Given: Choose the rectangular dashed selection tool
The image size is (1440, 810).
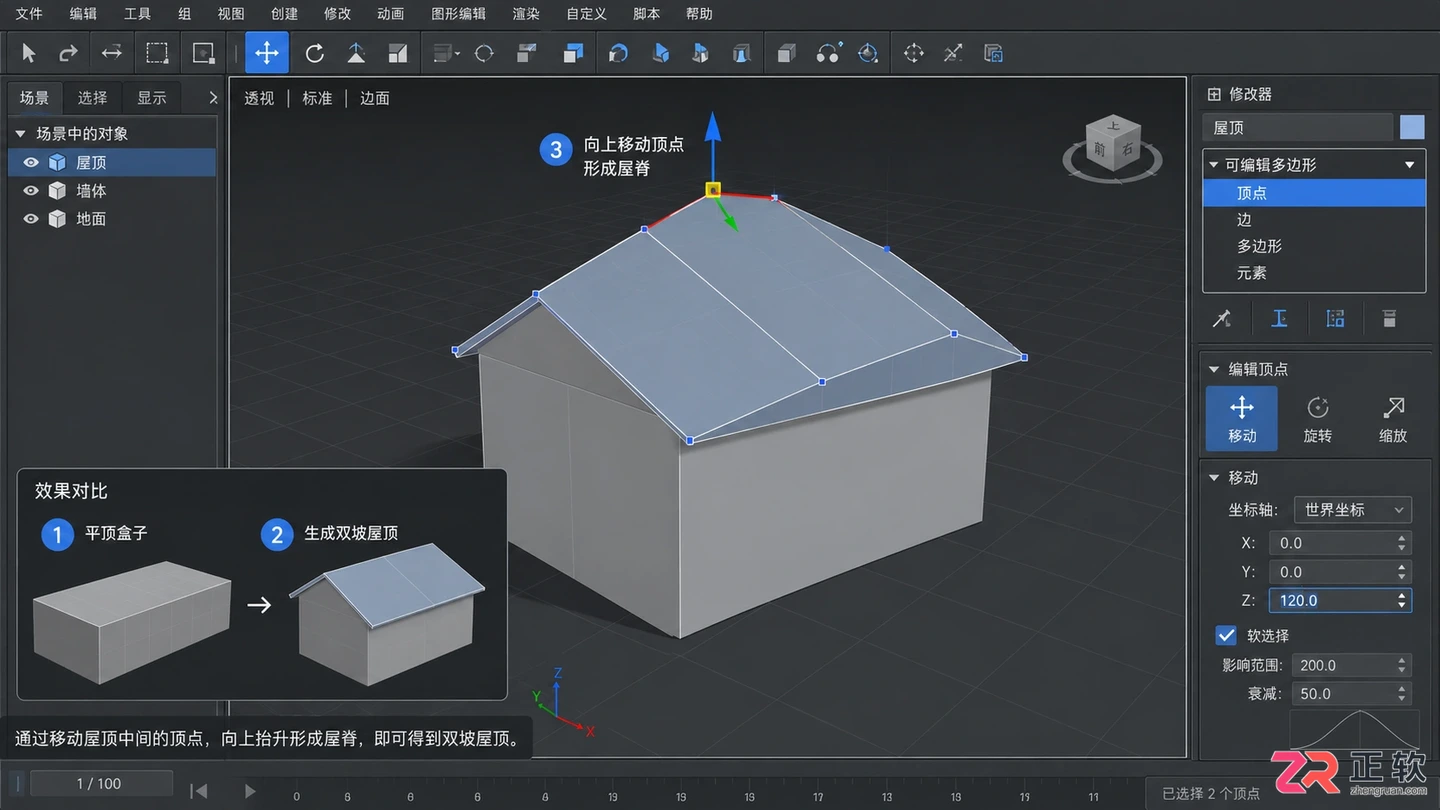Looking at the screenshot, I should coord(157,53).
